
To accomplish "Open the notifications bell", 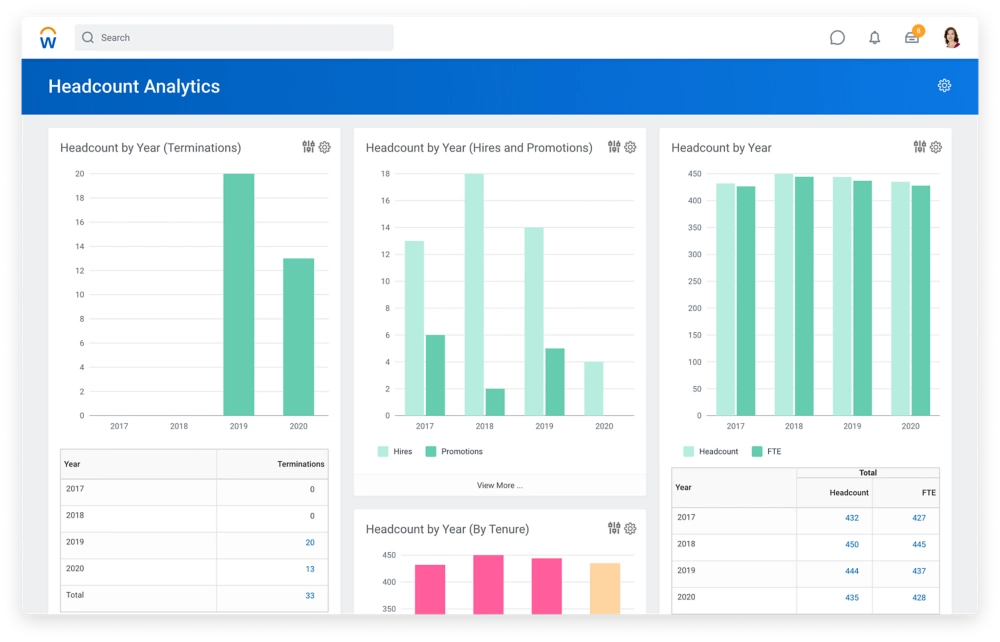I will (x=875, y=38).
